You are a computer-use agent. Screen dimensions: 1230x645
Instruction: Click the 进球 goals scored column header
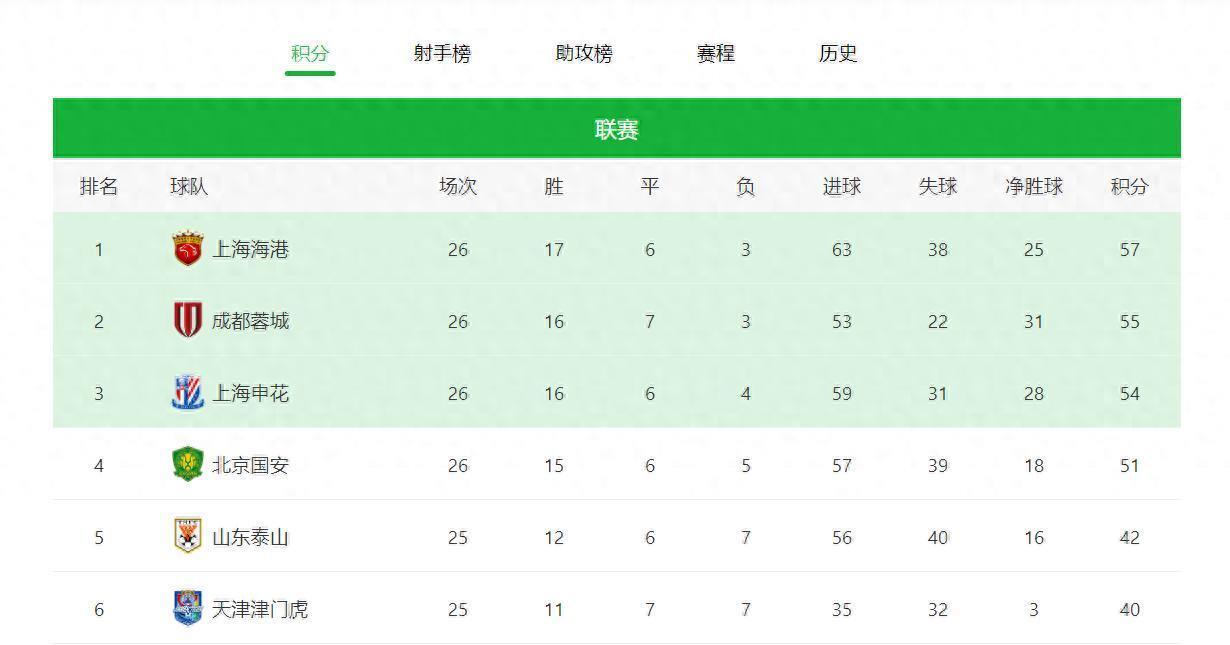[842, 186]
